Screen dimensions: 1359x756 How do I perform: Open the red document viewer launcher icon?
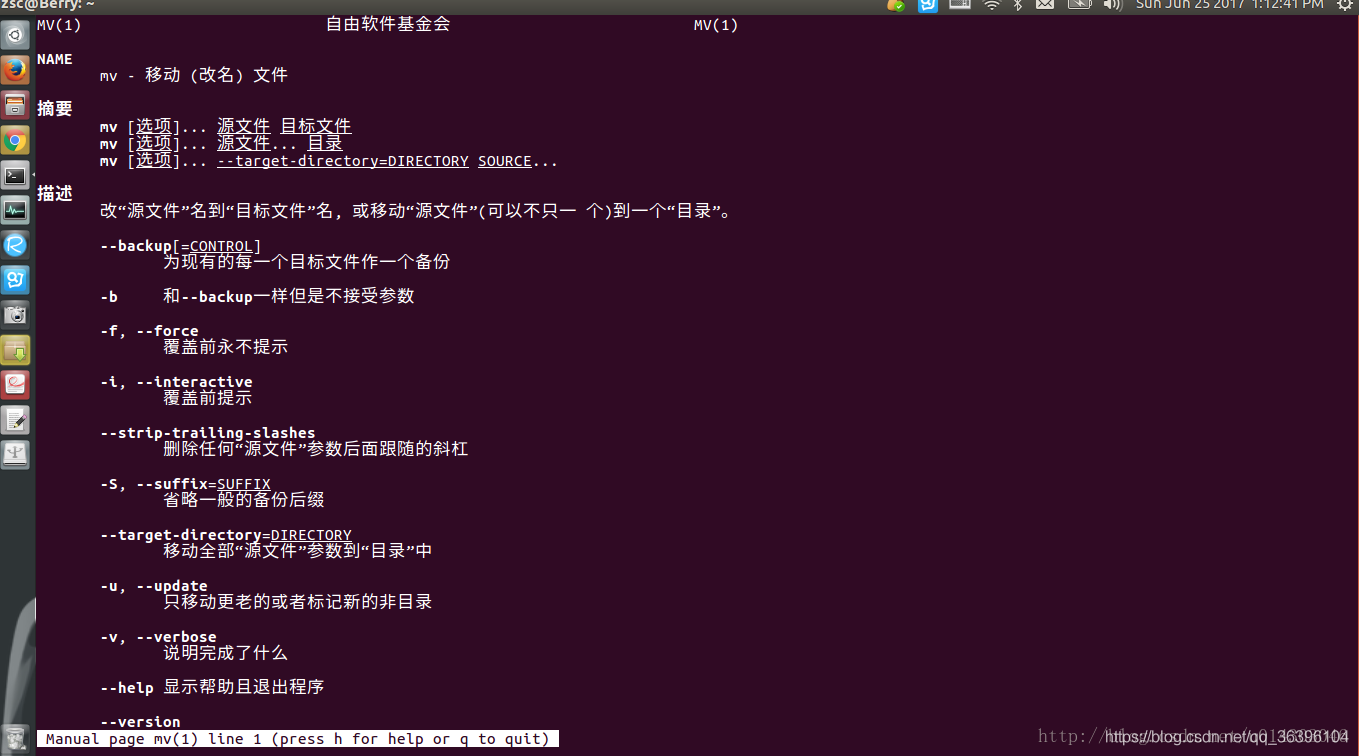pyautogui.click(x=15, y=385)
